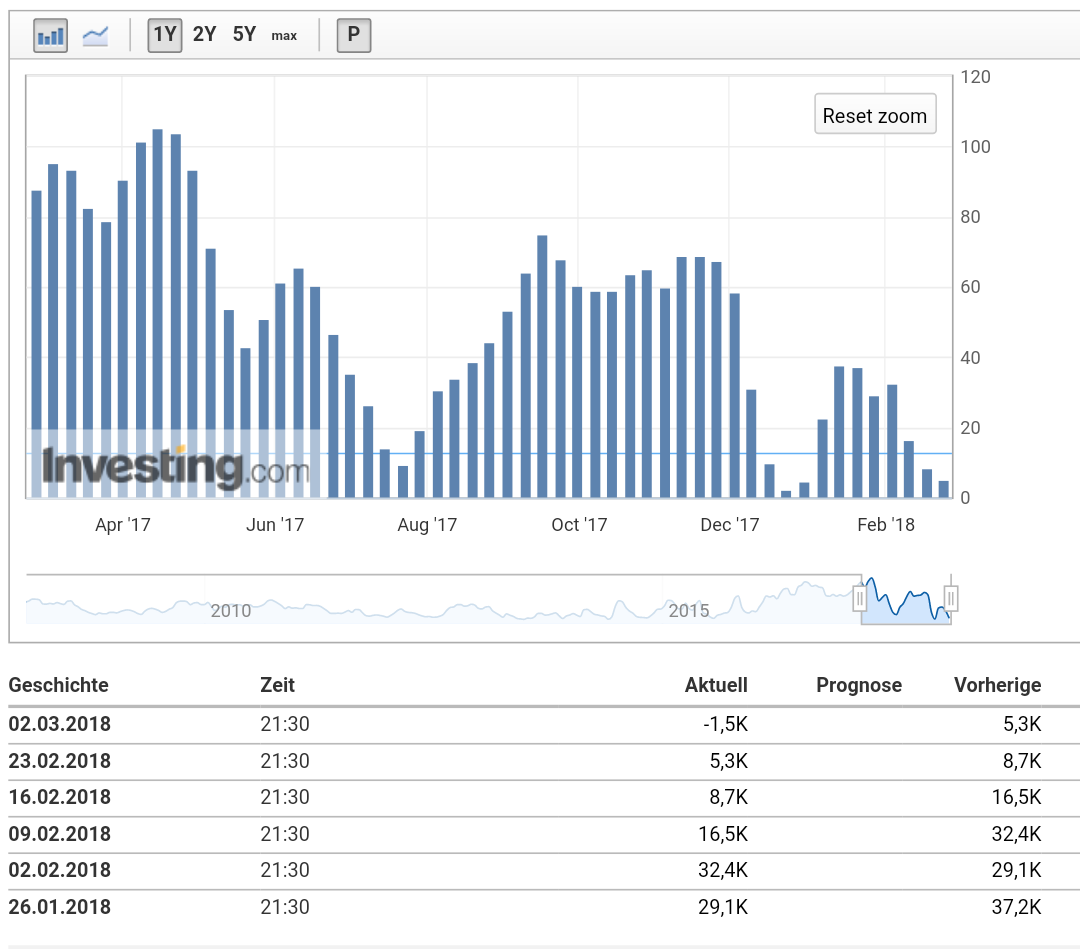The width and height of the screenshot is (1080, 949).
Task: Click the Investing.com watermark logo
Action: [175, 467]
